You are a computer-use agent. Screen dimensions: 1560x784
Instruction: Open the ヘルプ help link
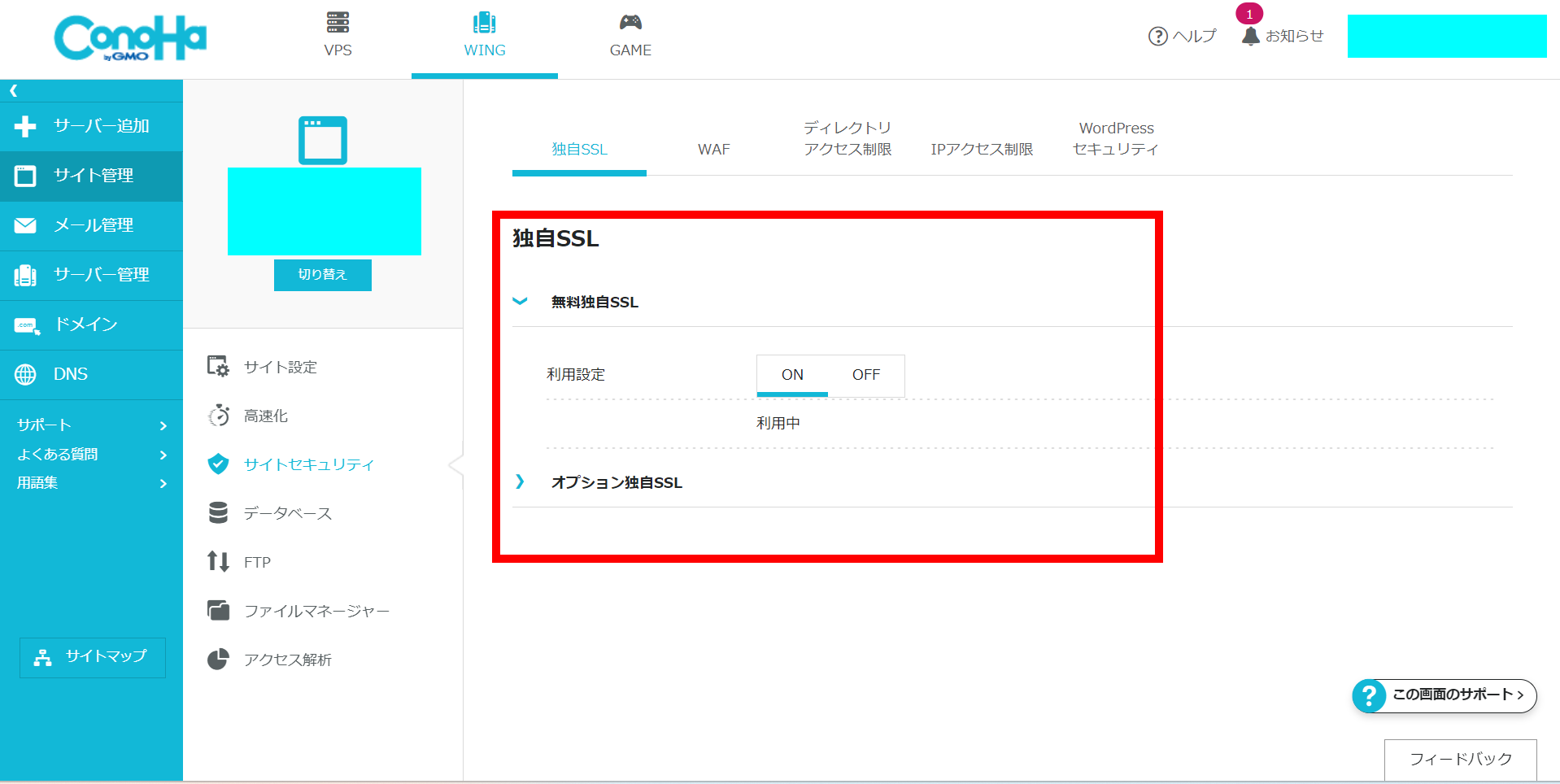[x=1182, y=36]
